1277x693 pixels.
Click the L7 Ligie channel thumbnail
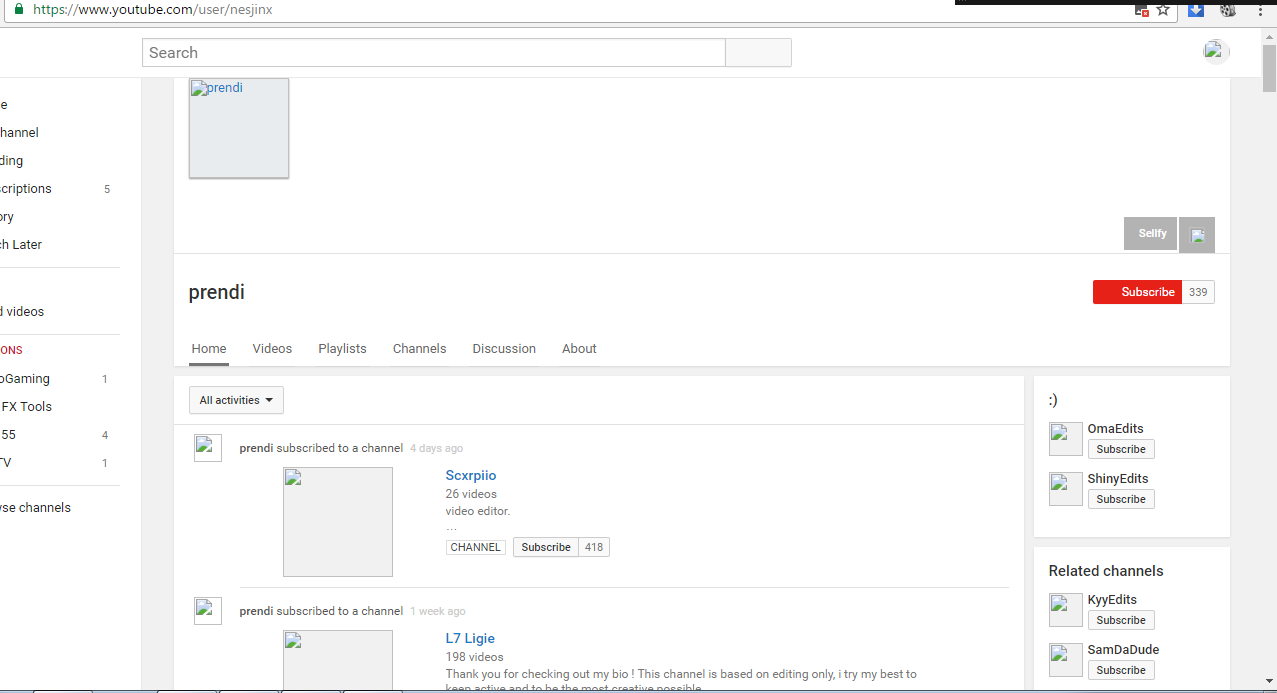(x=338, y=660)
